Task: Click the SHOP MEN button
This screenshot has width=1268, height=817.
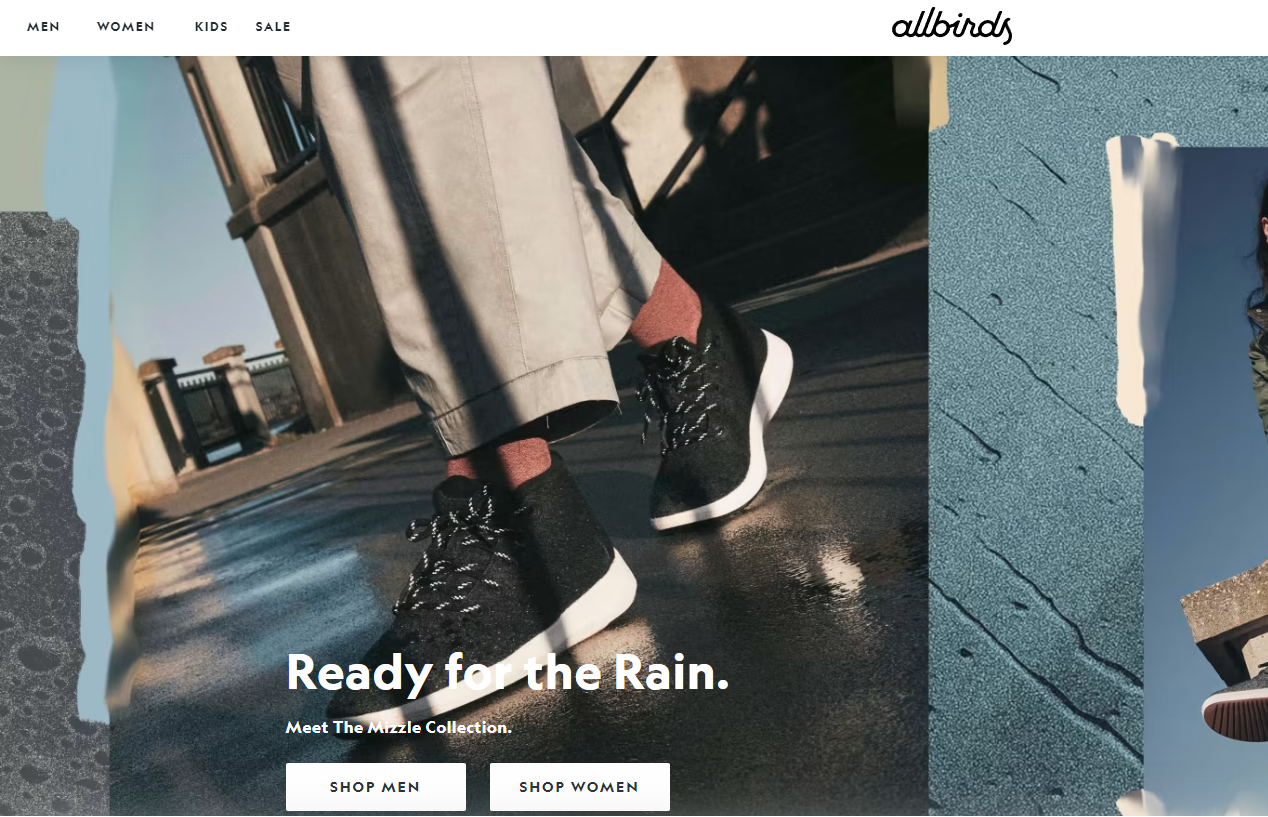Action: [x=376, y=787]
